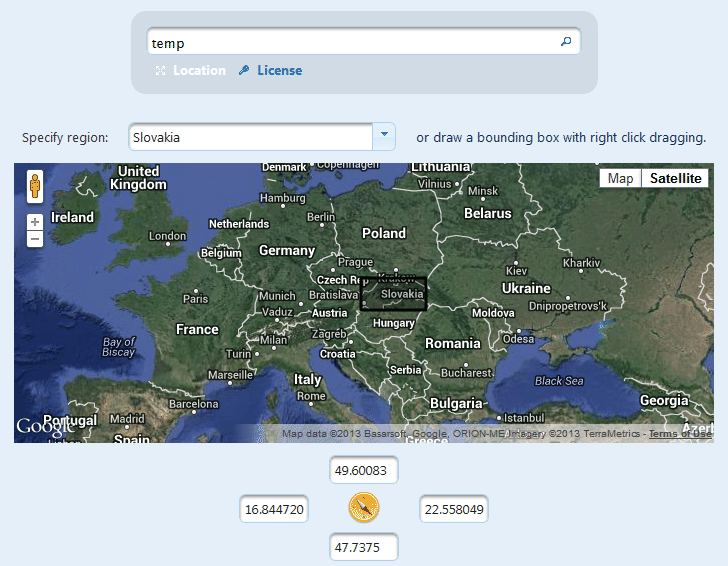The image size is (728, 566).
Task: Click the License key icon
Action: (244, 70)
